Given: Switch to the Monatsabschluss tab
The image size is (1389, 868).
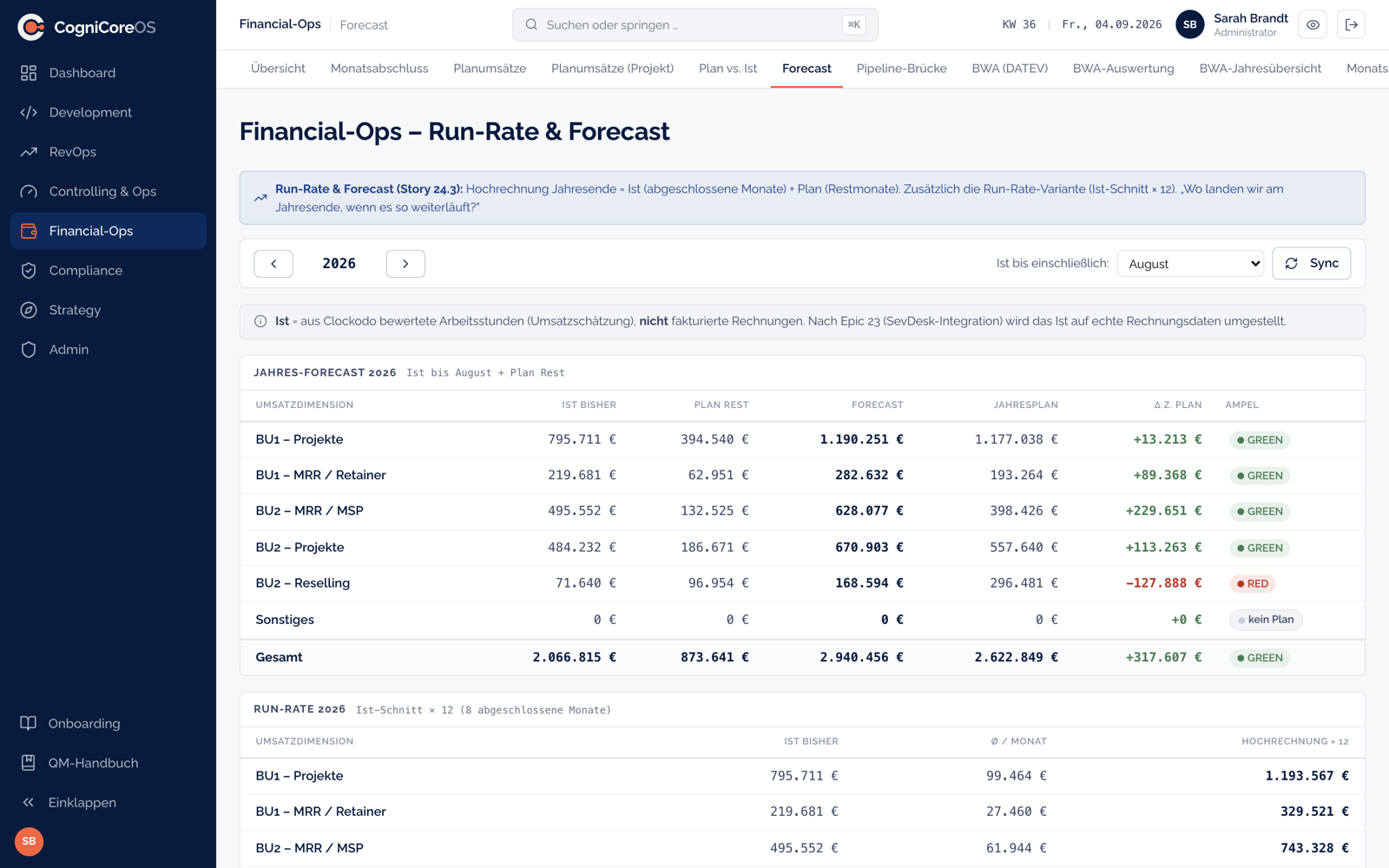Looking at the screenshot, I should click(x=379, y=69).
